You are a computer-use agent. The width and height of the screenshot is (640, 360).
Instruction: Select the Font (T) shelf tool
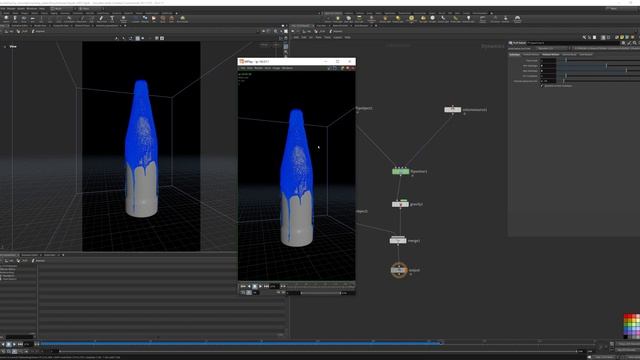click(112, 18)
